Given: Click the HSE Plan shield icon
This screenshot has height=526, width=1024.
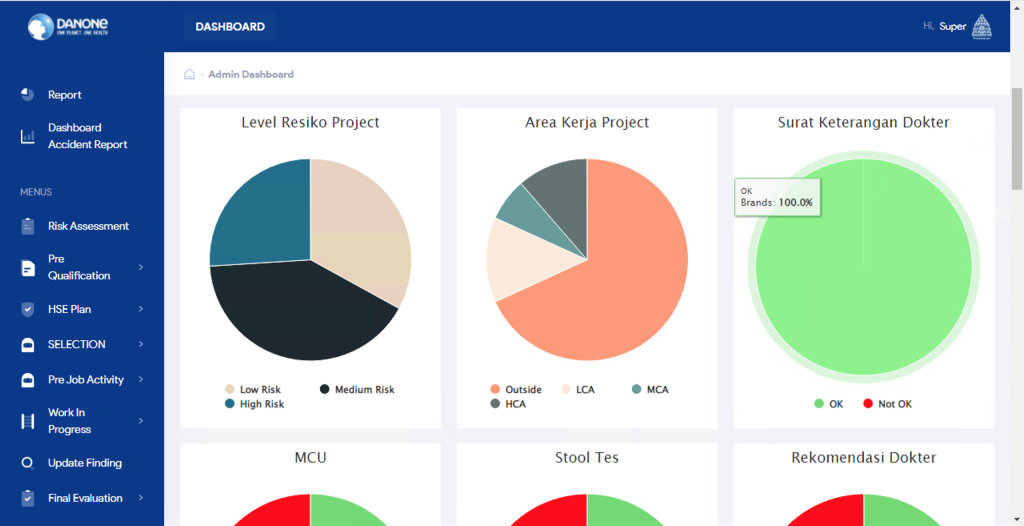Looking at the screenshot, I should tap(27, 310).
